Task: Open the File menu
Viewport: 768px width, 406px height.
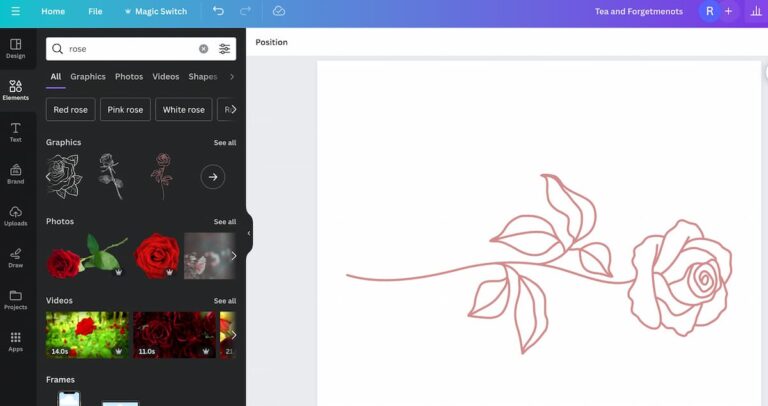Action: [x=95, y=11]
